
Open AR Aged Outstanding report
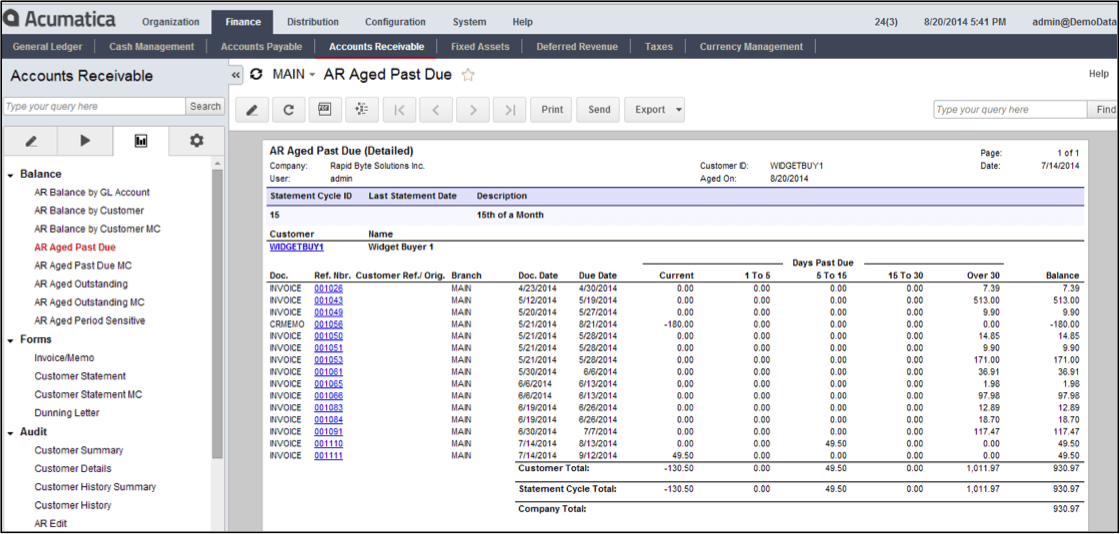coord(81,284)
